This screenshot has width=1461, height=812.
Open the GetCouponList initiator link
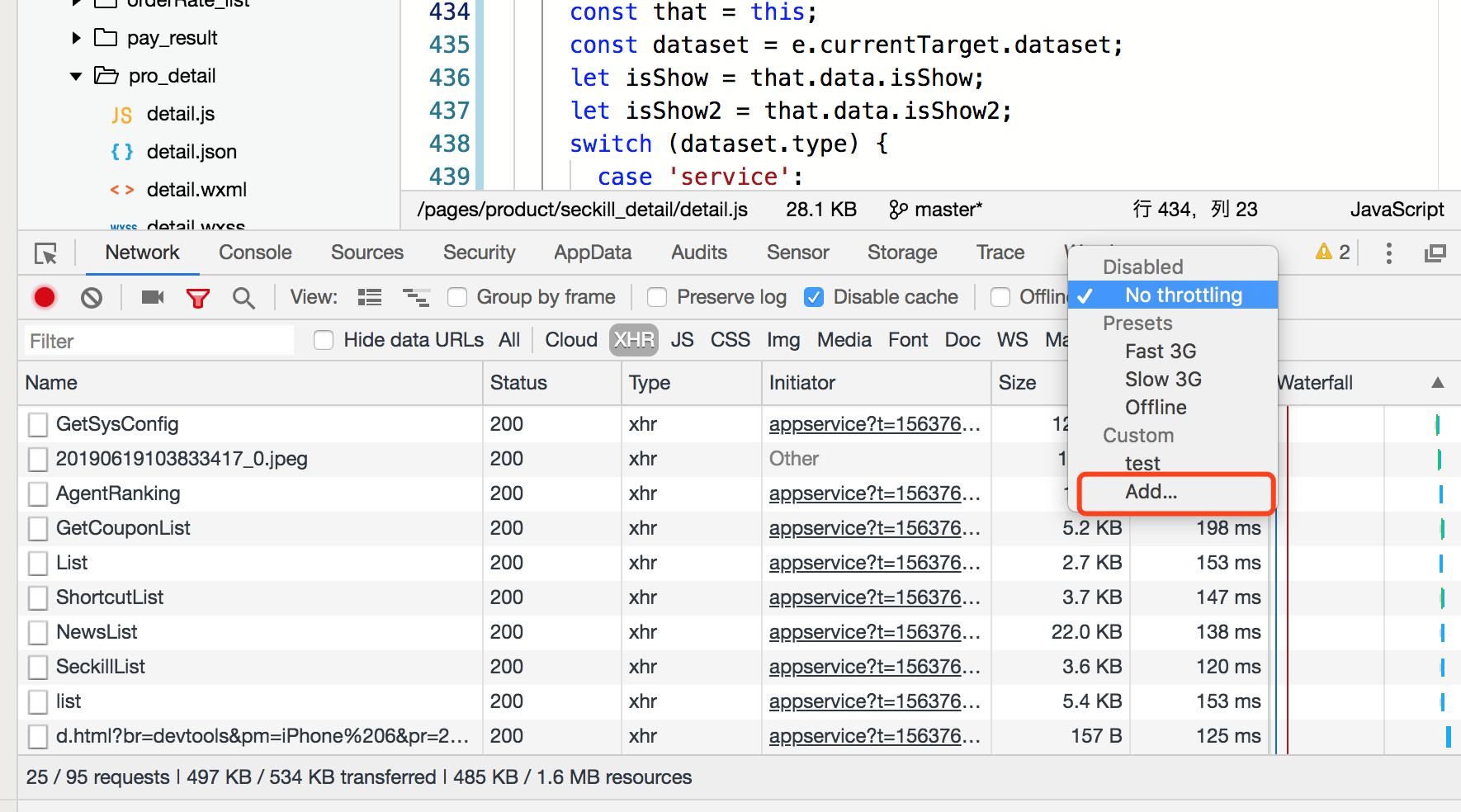(x=874, y=528)
